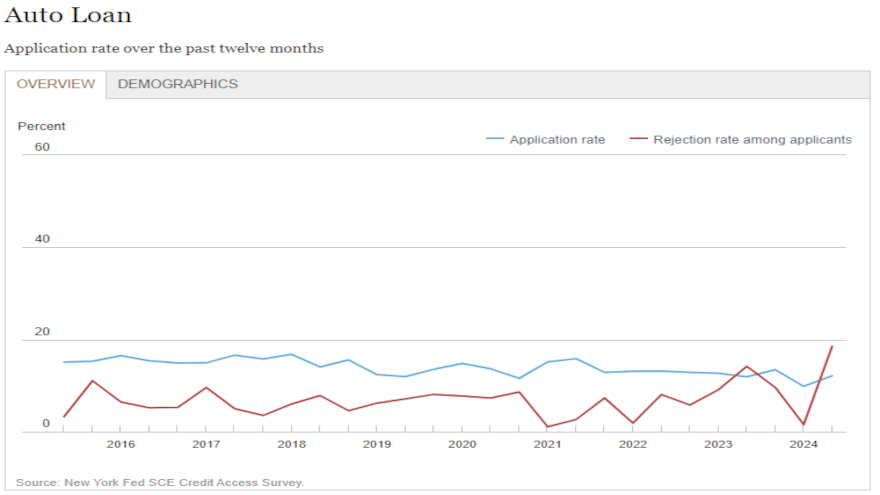Hide the Rejection rate among applicants series
Viewport: 880px width, 495px height.
pos(752,140)
